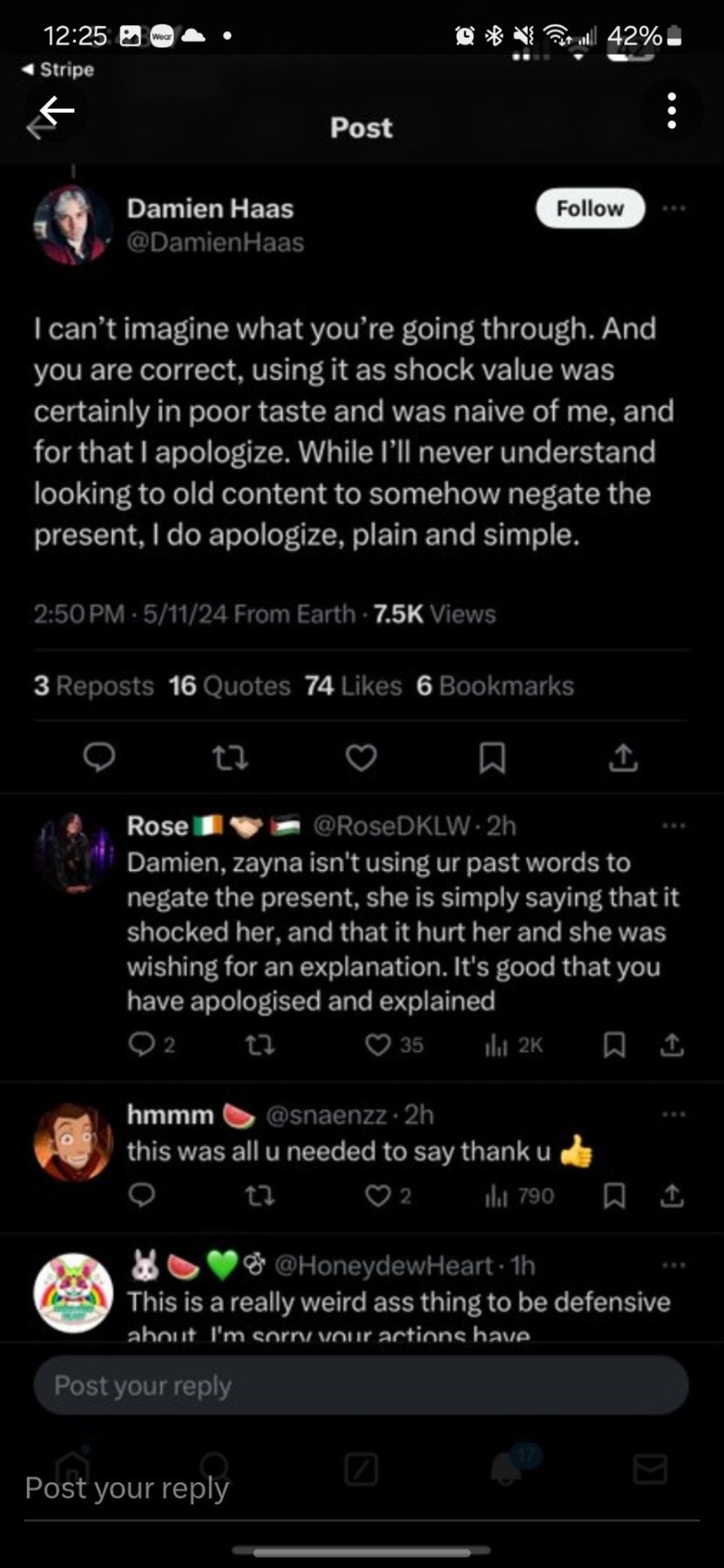
Task: View the 74 Likes list
Action: 353,686
